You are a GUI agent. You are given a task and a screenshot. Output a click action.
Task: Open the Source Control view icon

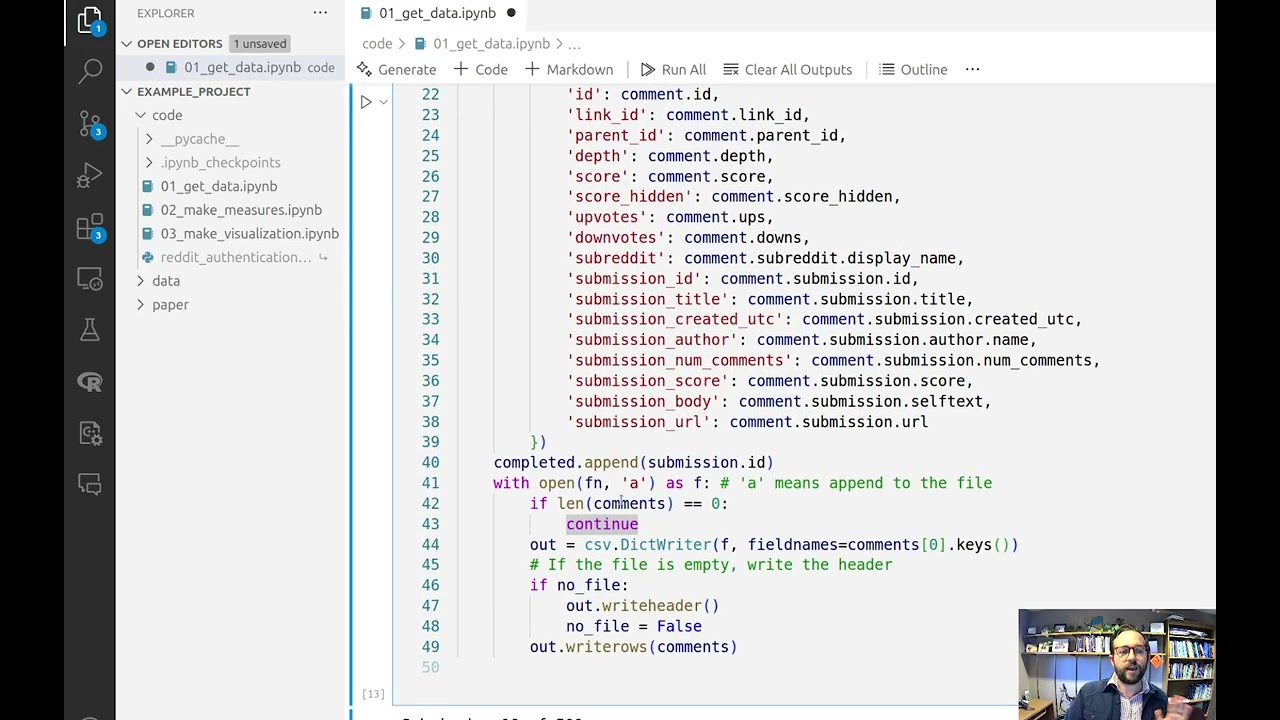pyautogui.click(x=90, y=123)
